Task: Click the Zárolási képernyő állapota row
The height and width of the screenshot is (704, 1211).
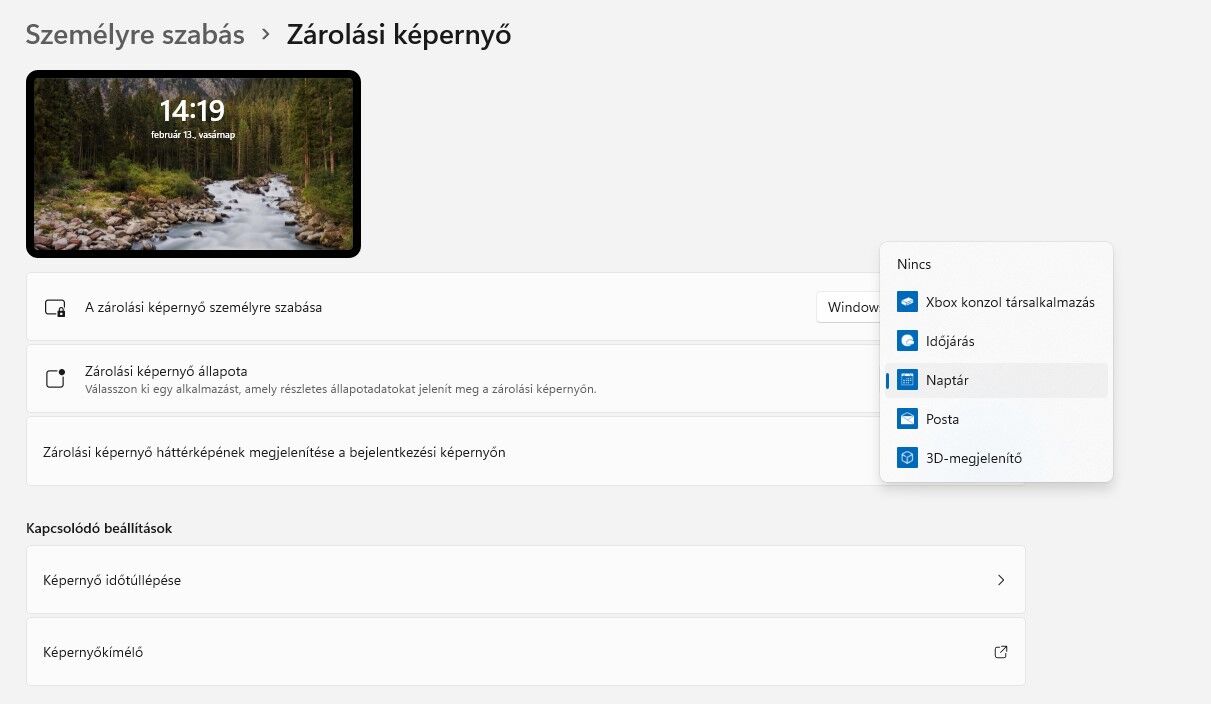Action: pos(453,379)
